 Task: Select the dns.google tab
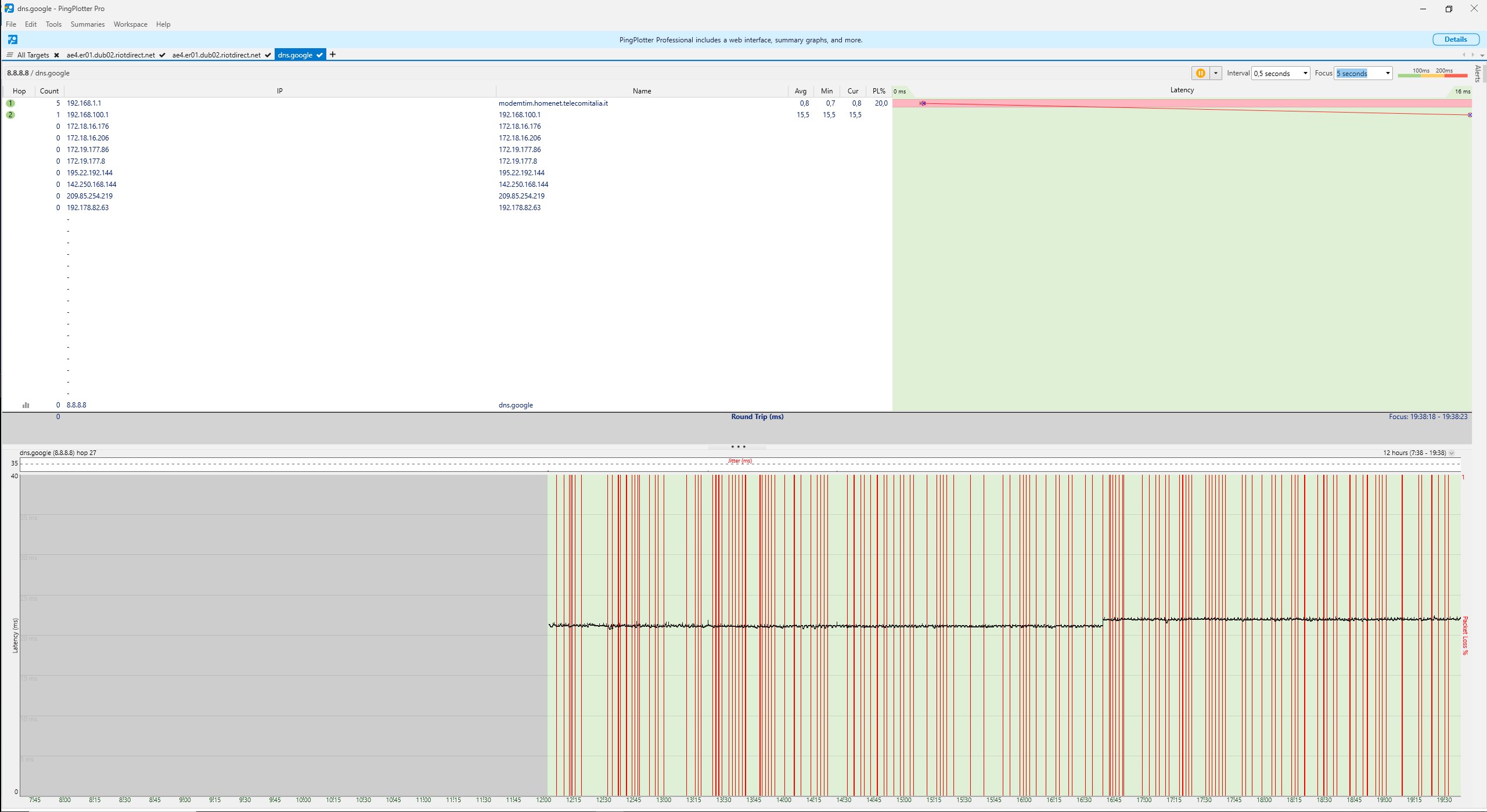coord(295,55)
